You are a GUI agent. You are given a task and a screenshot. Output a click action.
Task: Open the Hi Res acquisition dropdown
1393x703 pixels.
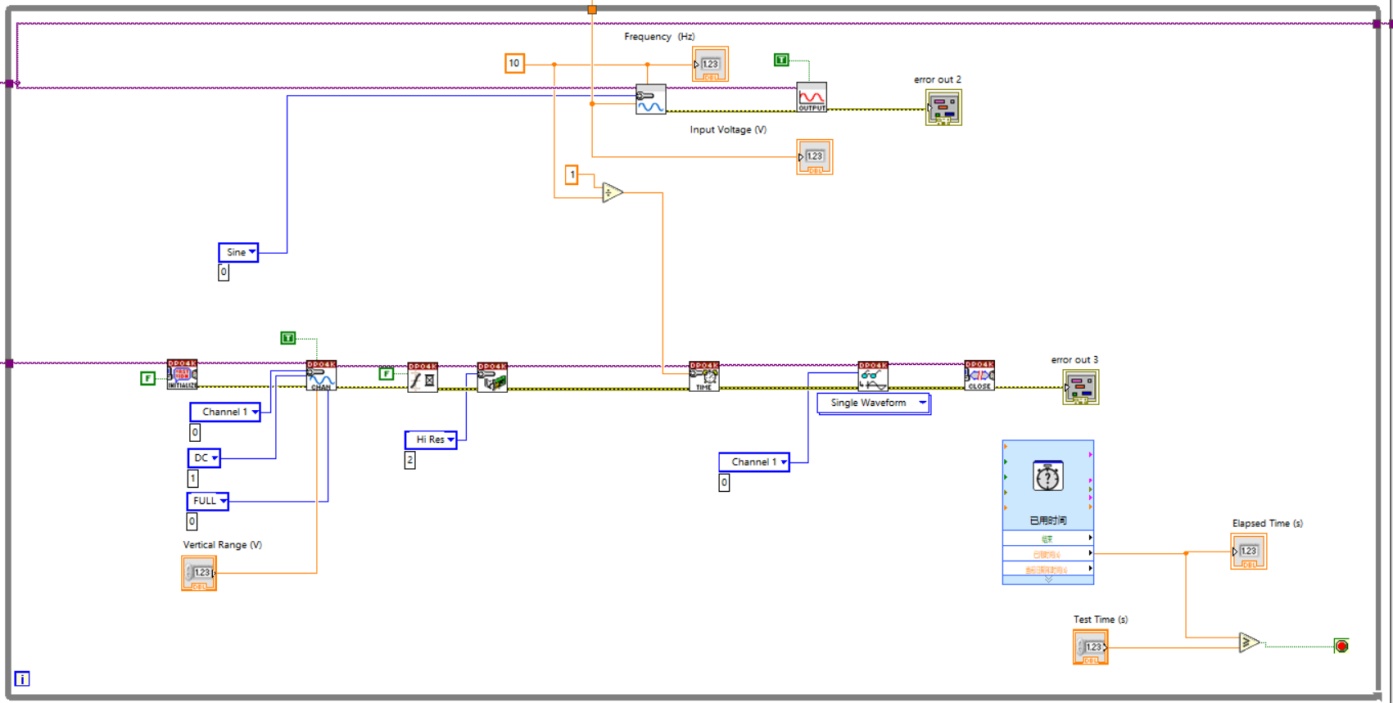(x=431, y=439)
